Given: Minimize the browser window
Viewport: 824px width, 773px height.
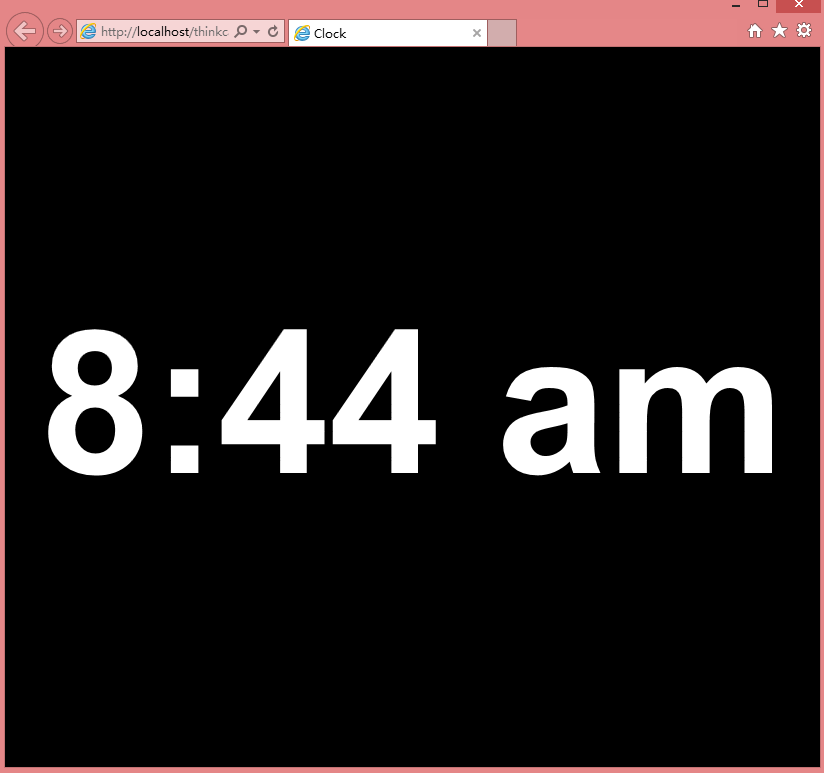Looking at the screenshot, I should pyautogui.click(x=736, y=5).
